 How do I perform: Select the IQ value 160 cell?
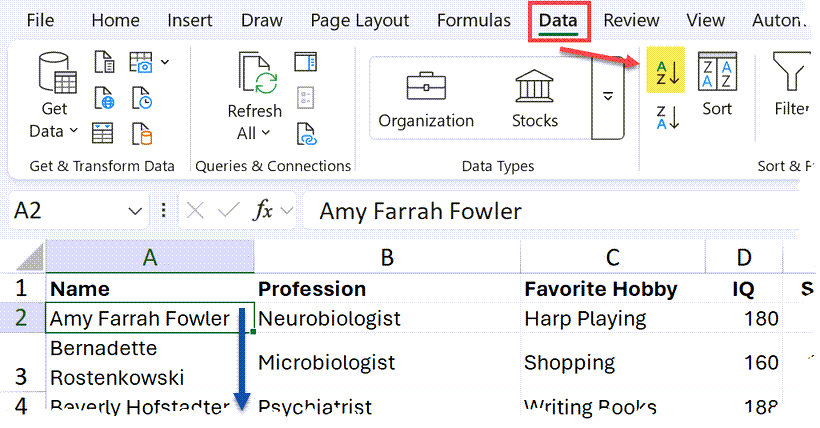744,362
